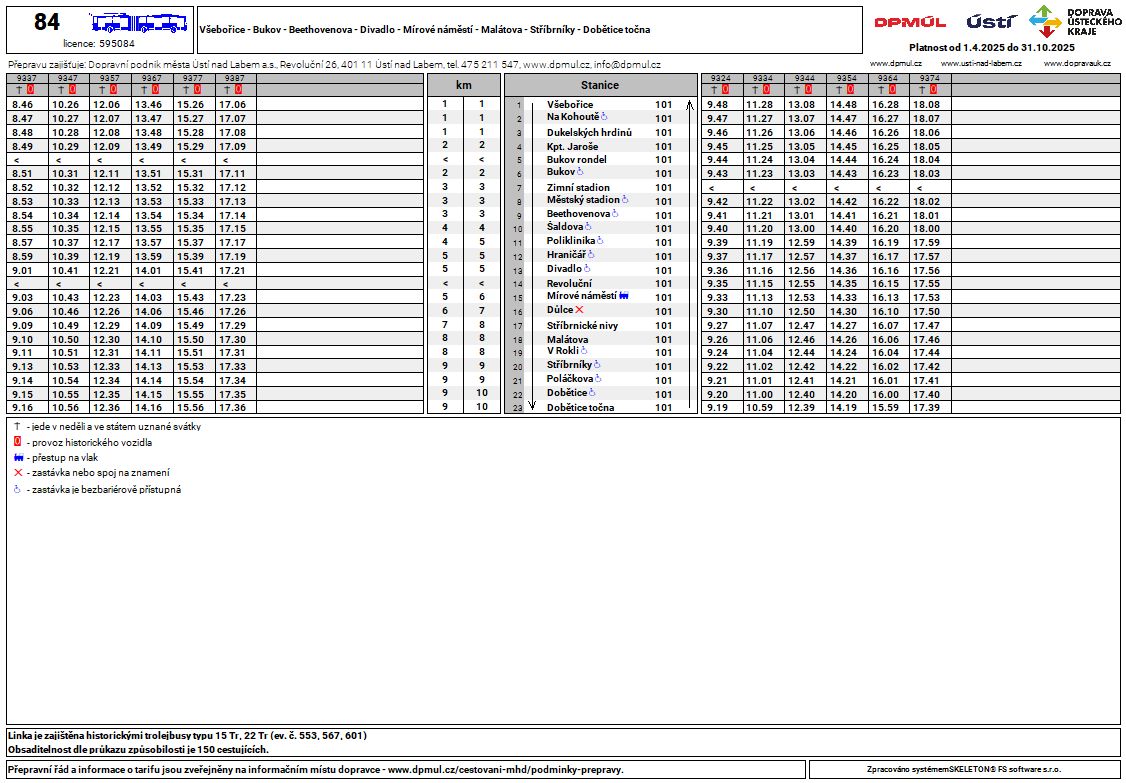Open the www.dpmul.cz link under the logos
This screenshot has height=783, width=1126.
point(895,64)
